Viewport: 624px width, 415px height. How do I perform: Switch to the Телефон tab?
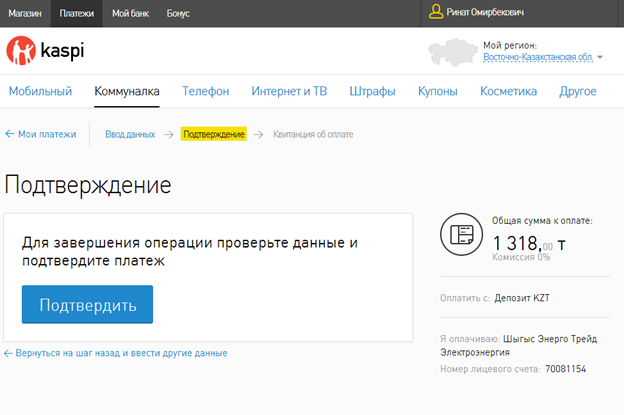[x=205, y=91]
